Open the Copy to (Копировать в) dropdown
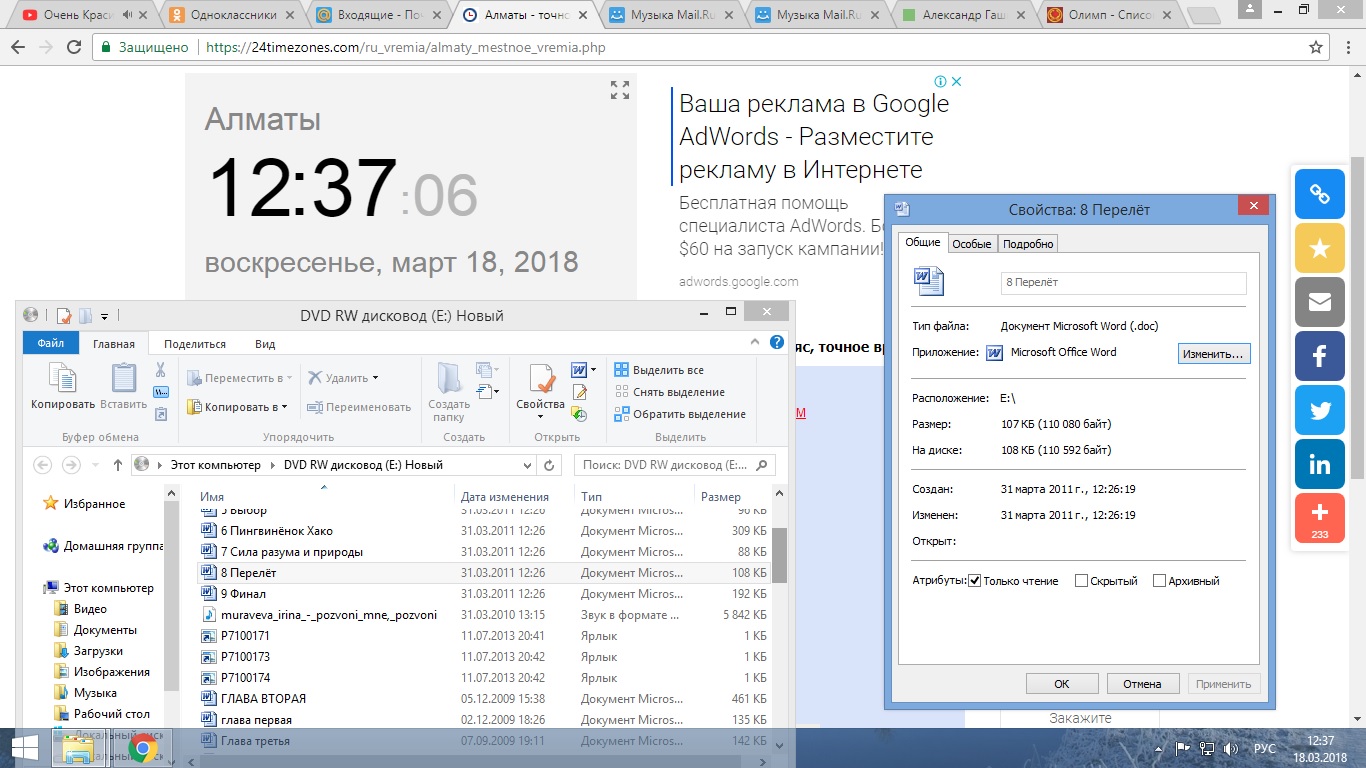 click(x=237, y=407)
